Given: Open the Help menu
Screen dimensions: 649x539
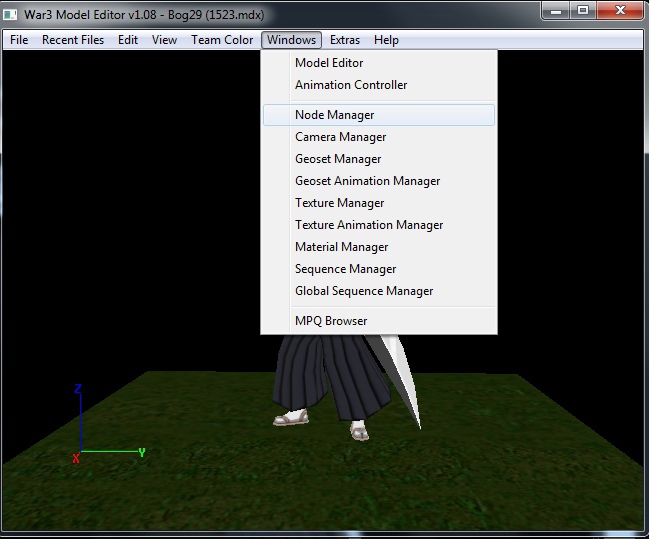Looking at the screenshot, I should tap(386, 40).
